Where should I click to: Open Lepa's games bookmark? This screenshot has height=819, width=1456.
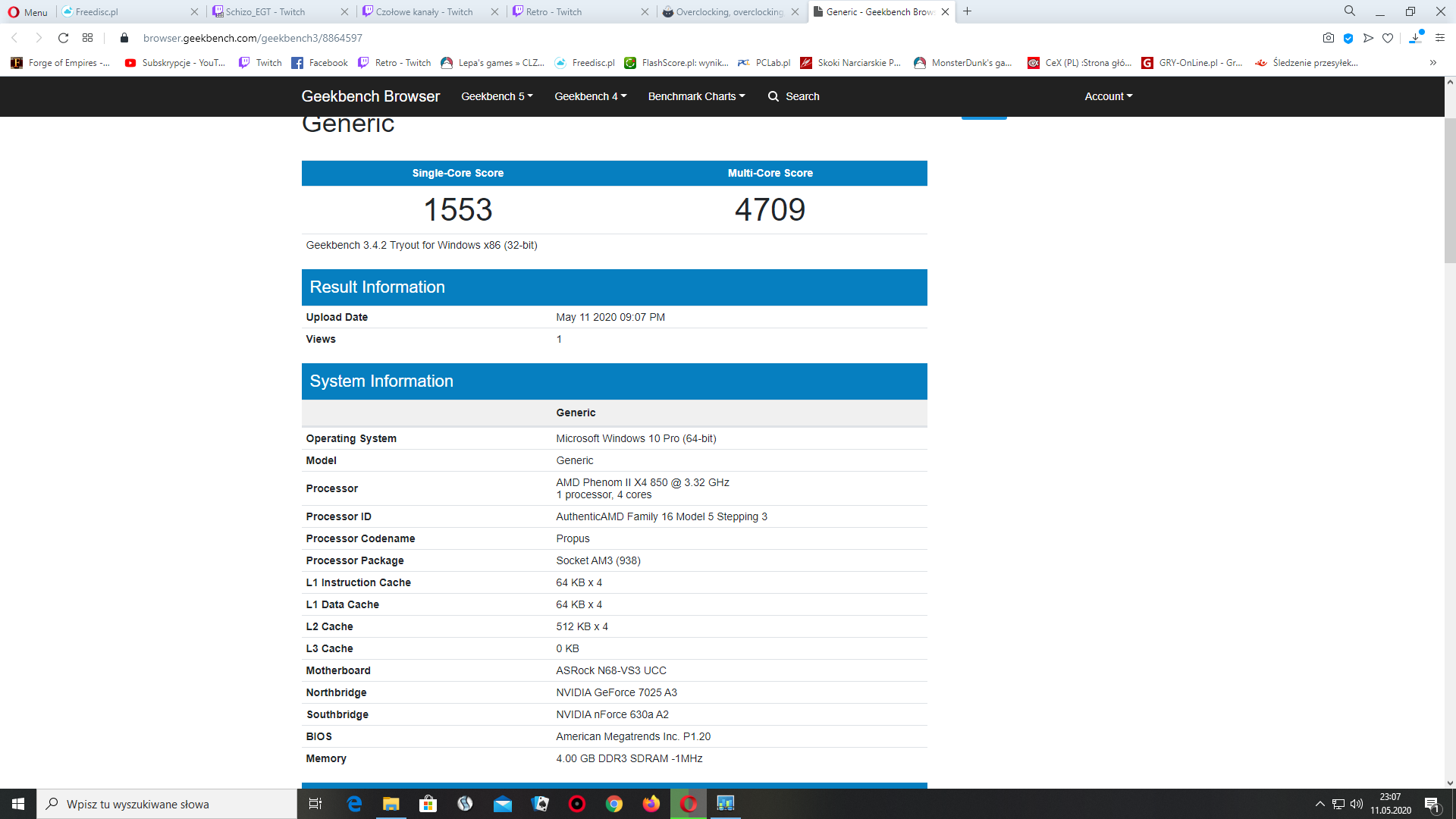tap(493, 63)
